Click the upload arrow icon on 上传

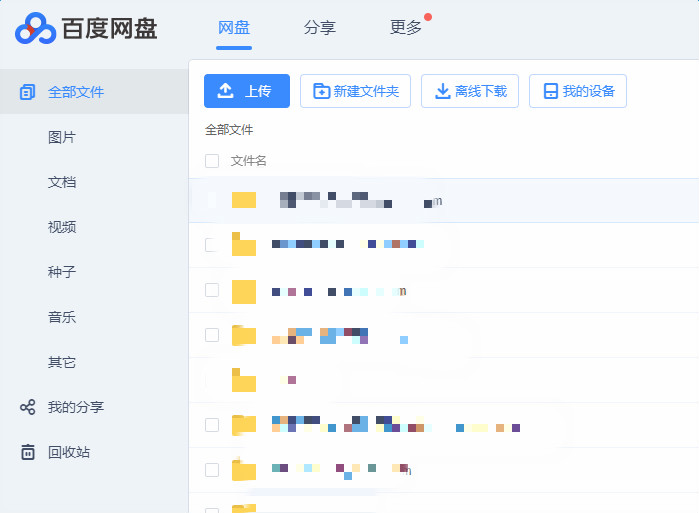pos(226,91)
